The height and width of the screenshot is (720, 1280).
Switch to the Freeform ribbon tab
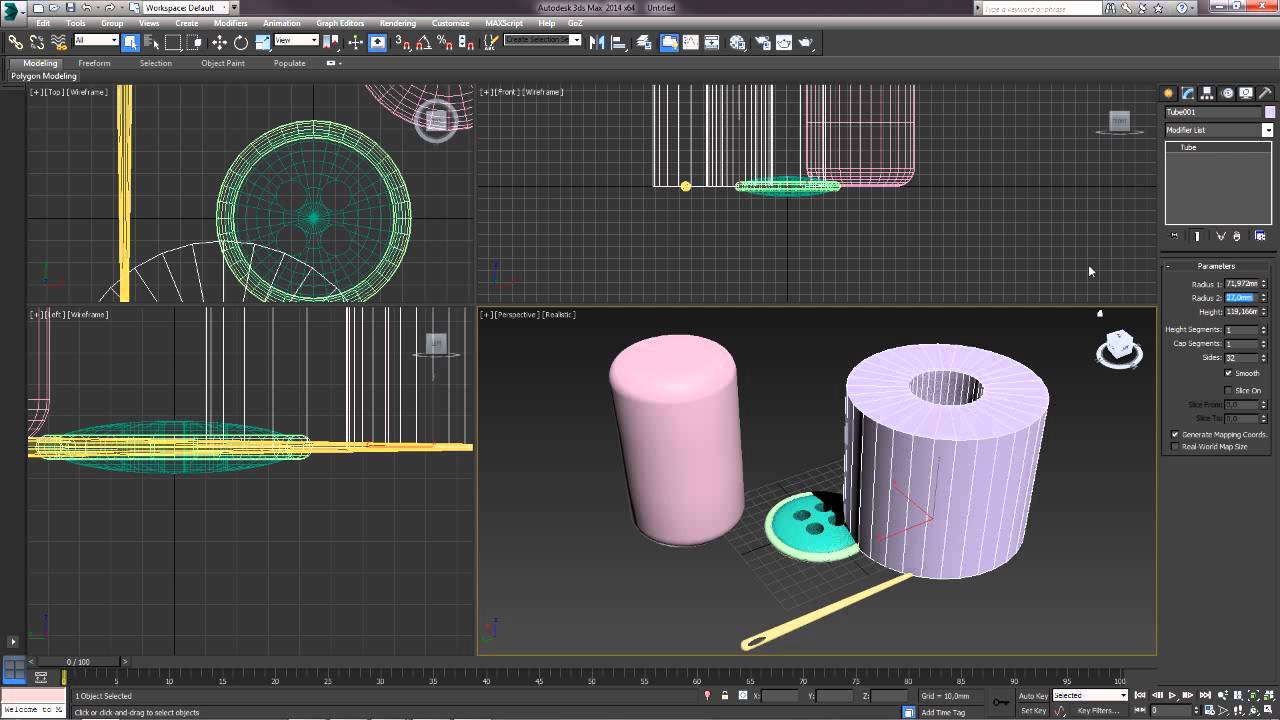point(94,63)
